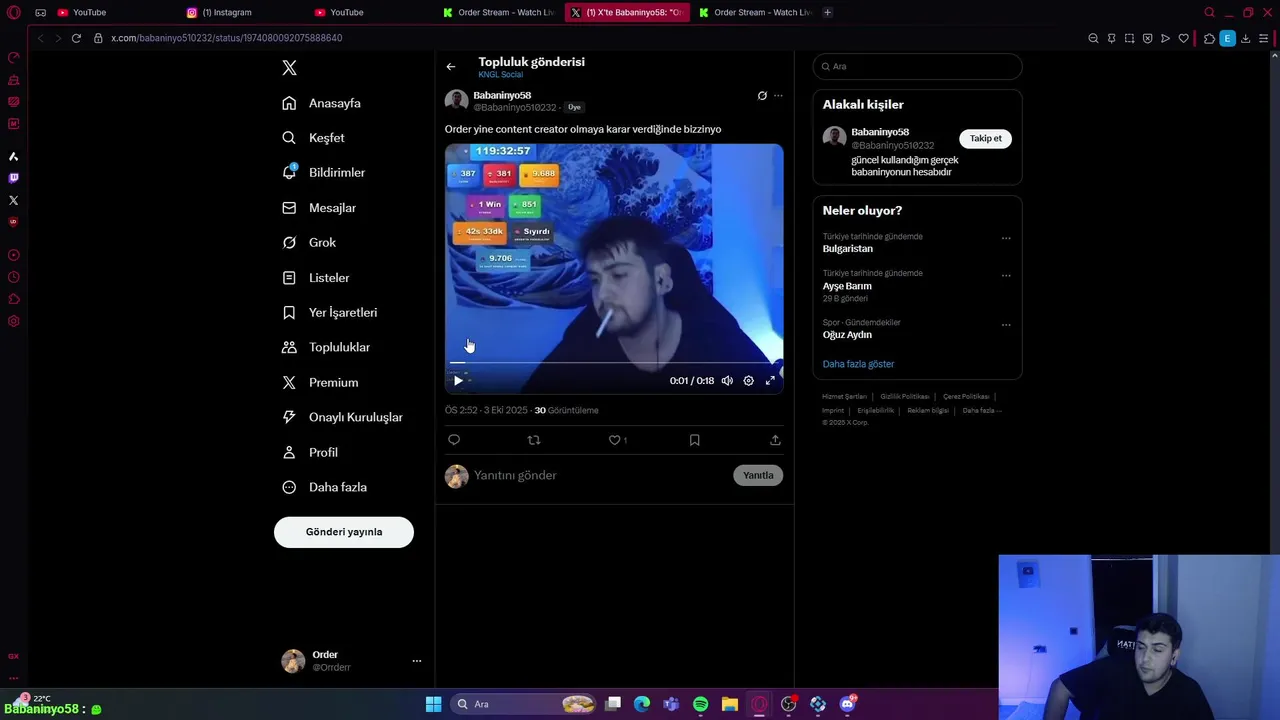Viewport: 1280px width, 720px height.
Task: Open Topluluklar (Communities)
Action: pos(326,347)
